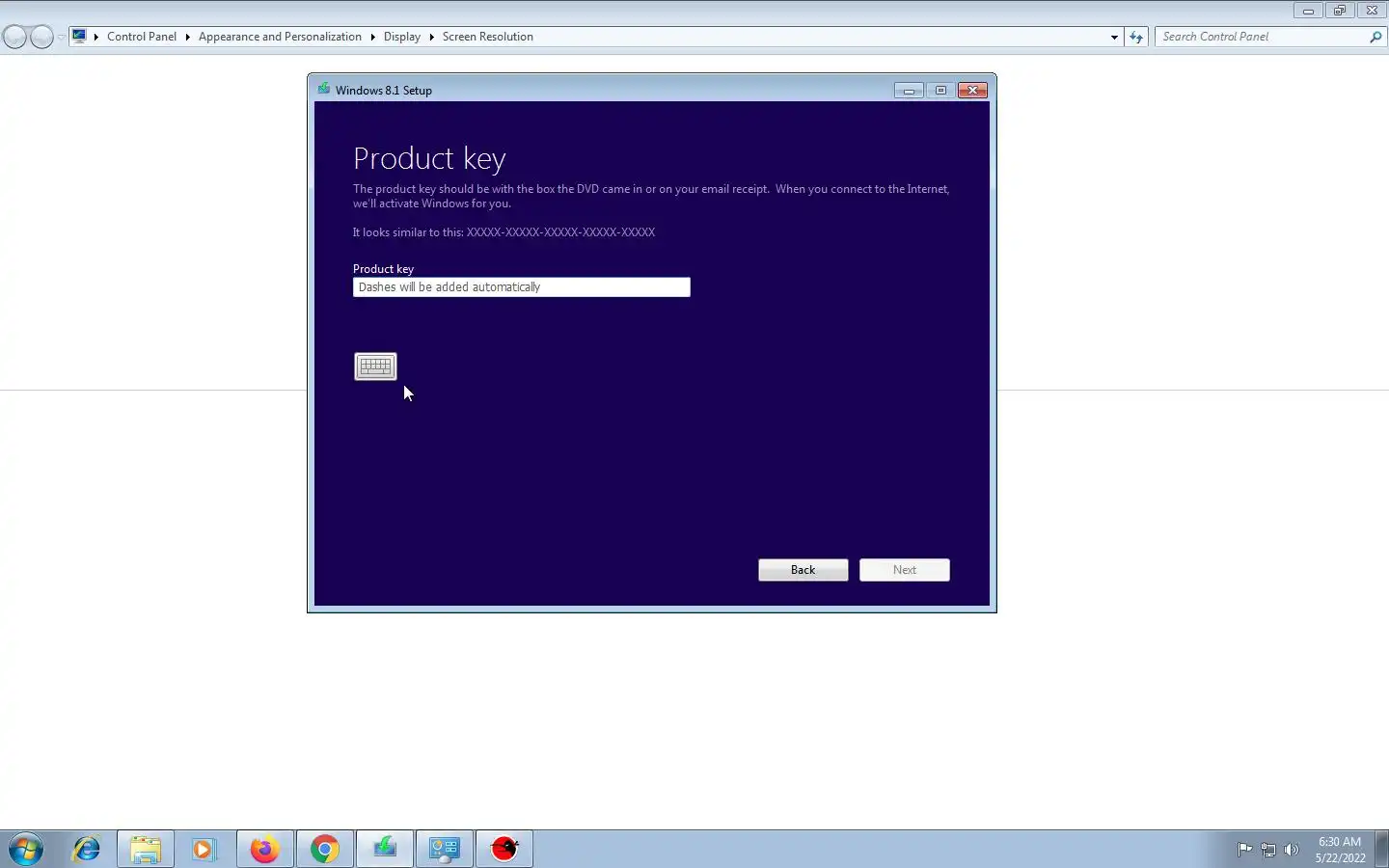
Task: Open Action Center flag in tray
Action: tap(1245, 850)
